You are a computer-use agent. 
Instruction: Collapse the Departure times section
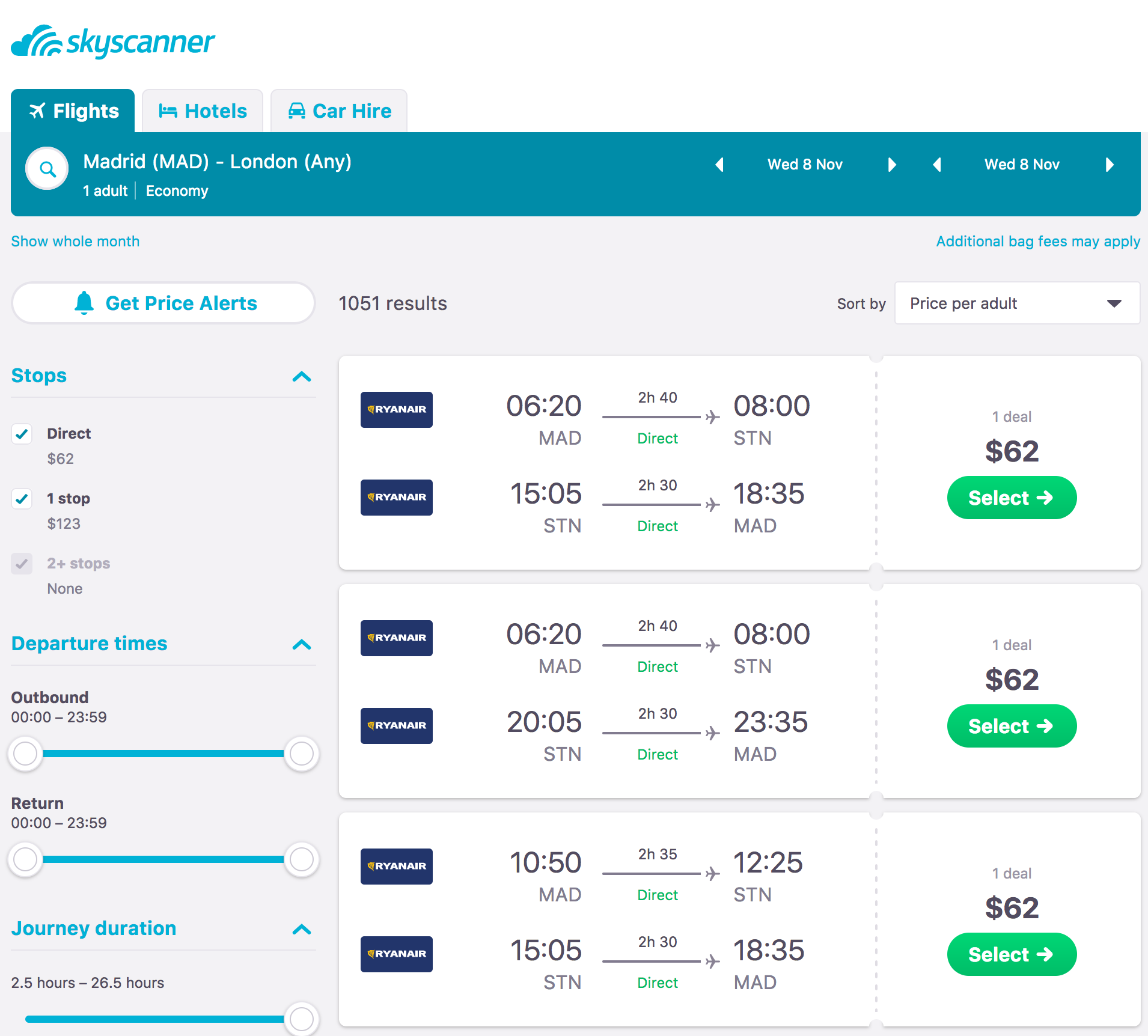coord(302,645)
